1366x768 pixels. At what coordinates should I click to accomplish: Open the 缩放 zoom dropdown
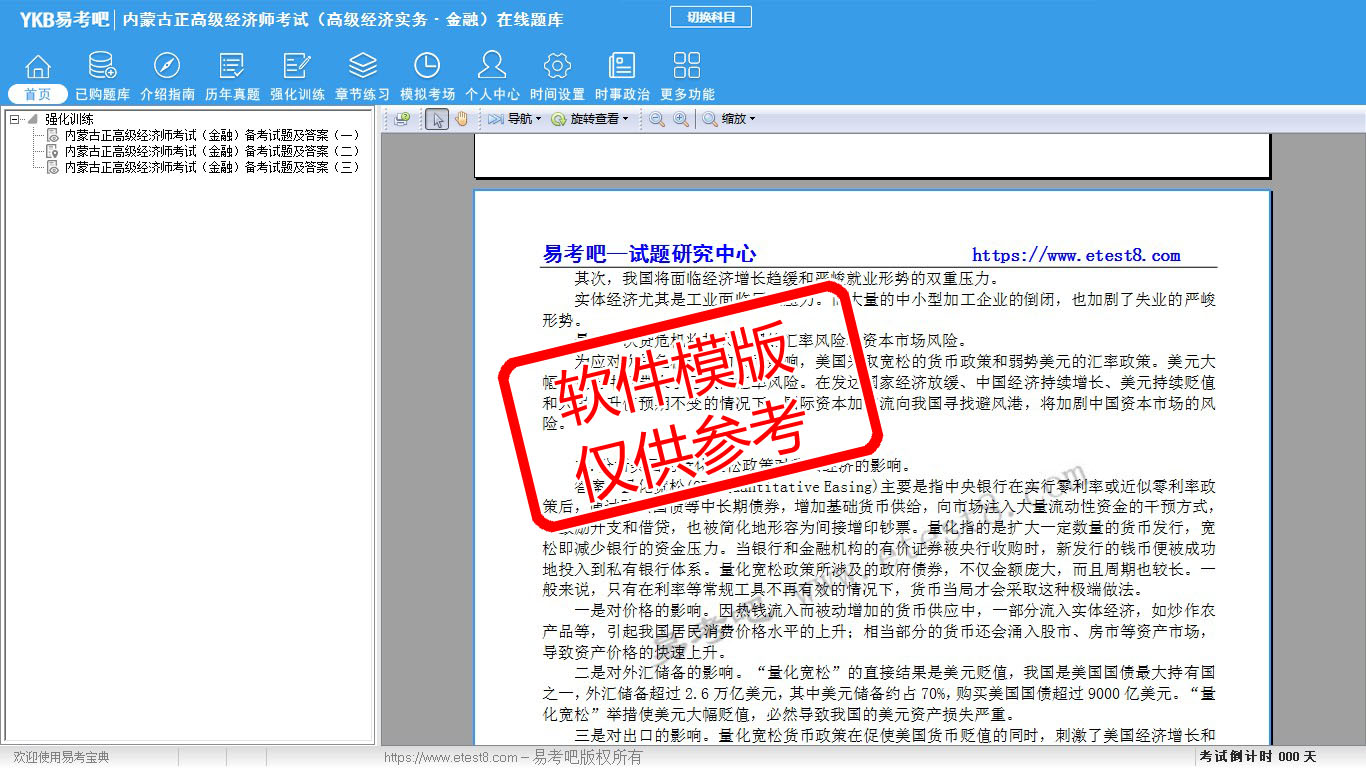[x=728, y=119]
